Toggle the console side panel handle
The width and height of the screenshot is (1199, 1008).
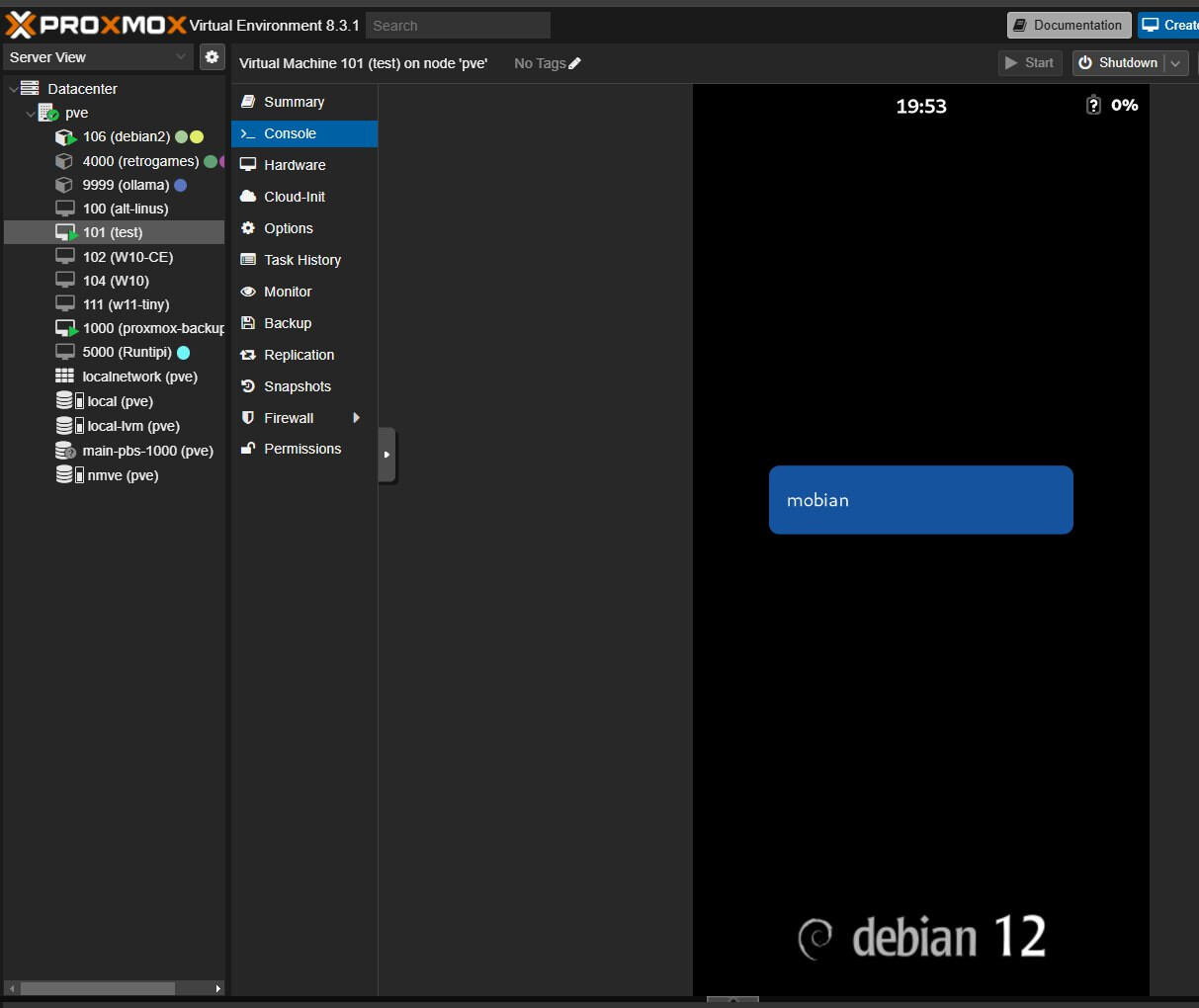click(x=386, y=455)
